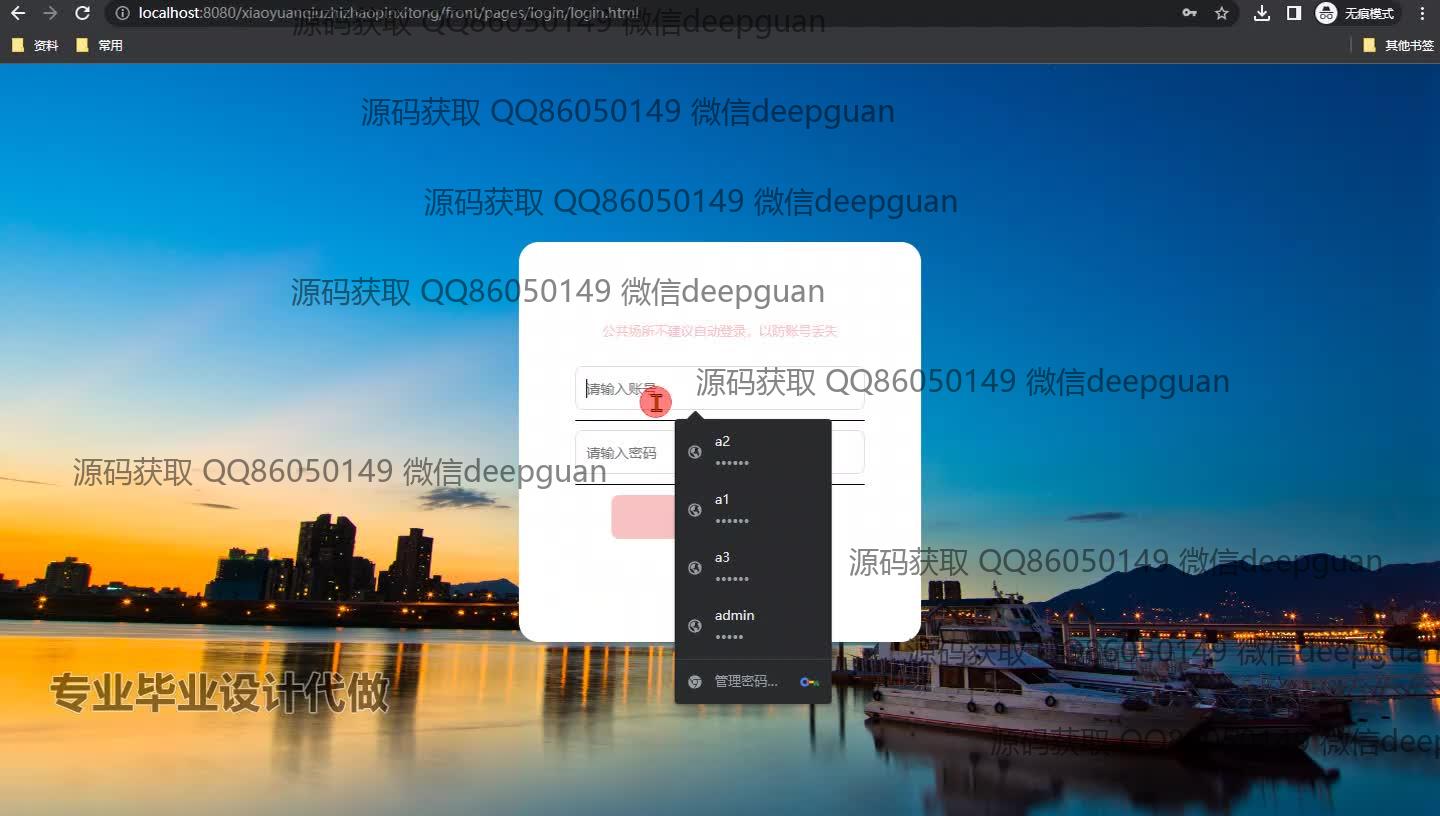
Task: View site information icon beside URL
Action: [123, 13]
